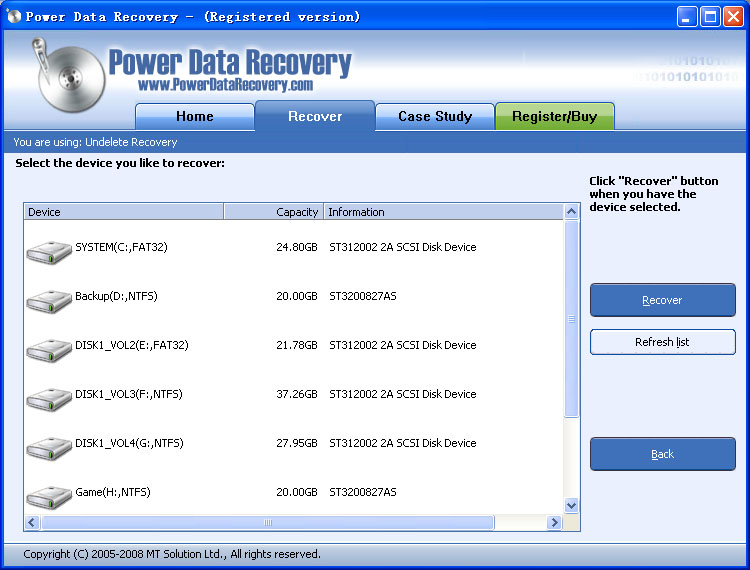This screenshot has width=750, height=570.
Task: Go to the Register/Buy tab
Action: click(555, 116)
